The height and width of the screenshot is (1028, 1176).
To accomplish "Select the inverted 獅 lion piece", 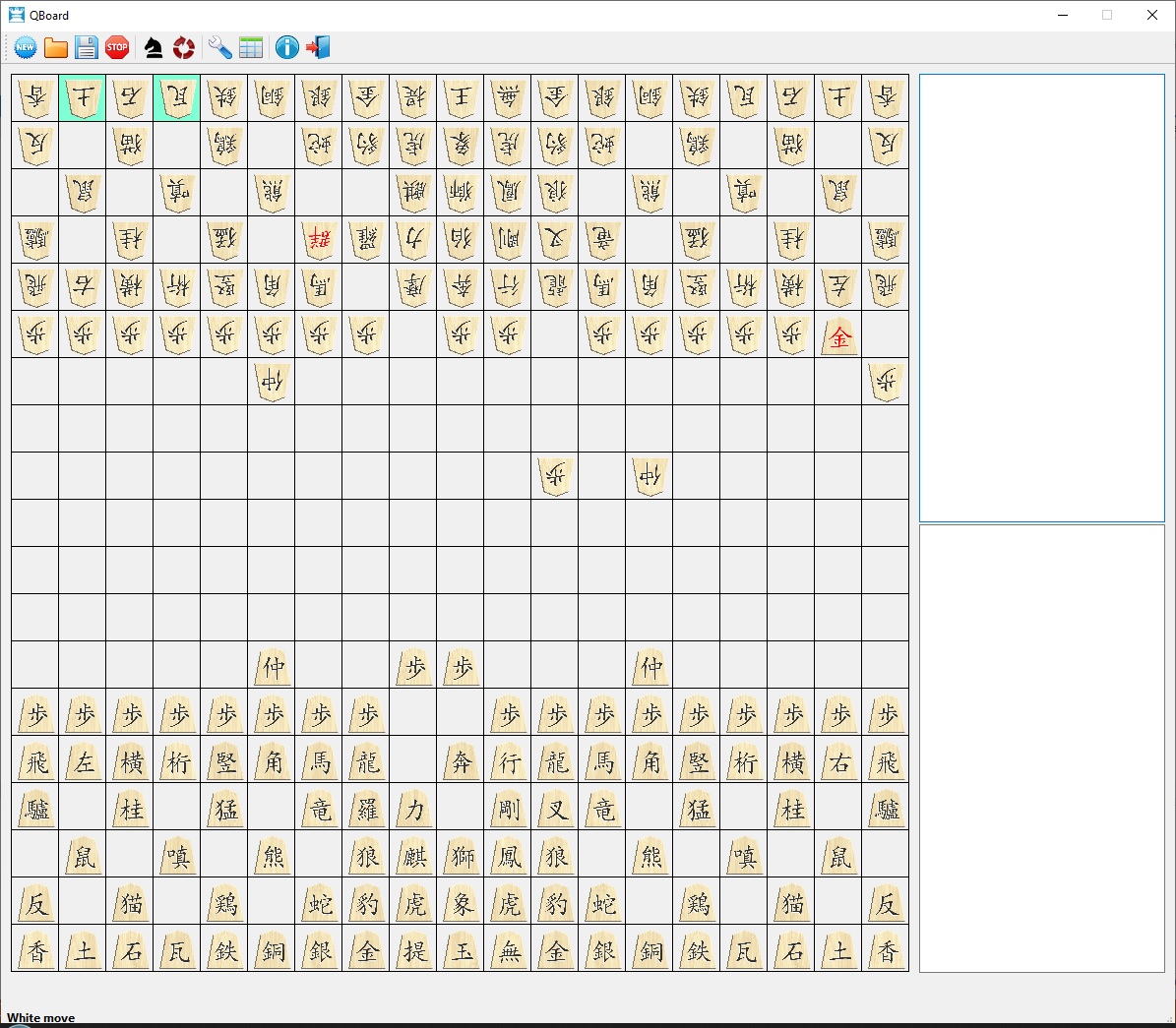I will point(461,192).
